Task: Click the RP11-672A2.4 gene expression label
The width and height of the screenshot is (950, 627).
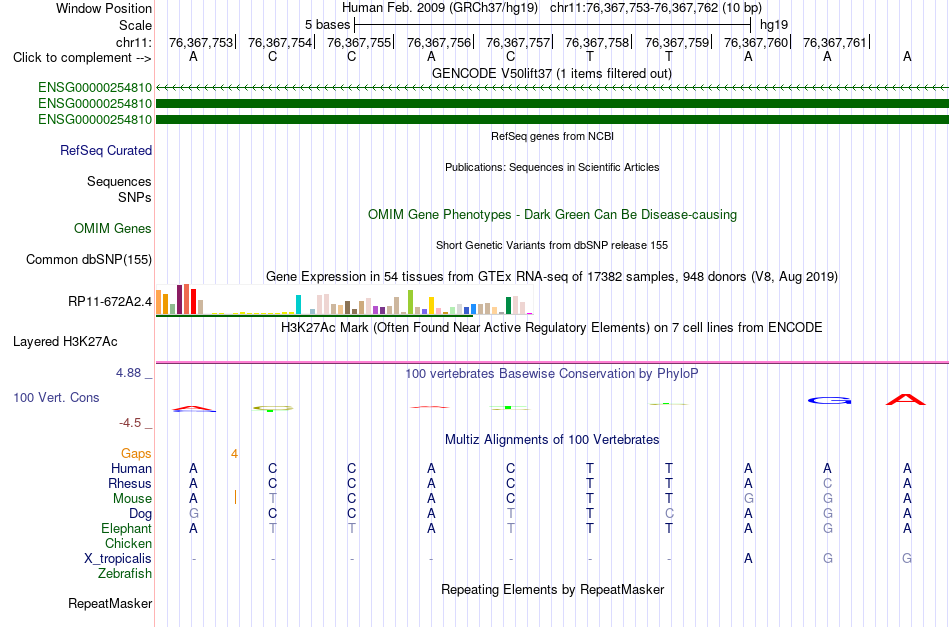Action: point(110,301)
